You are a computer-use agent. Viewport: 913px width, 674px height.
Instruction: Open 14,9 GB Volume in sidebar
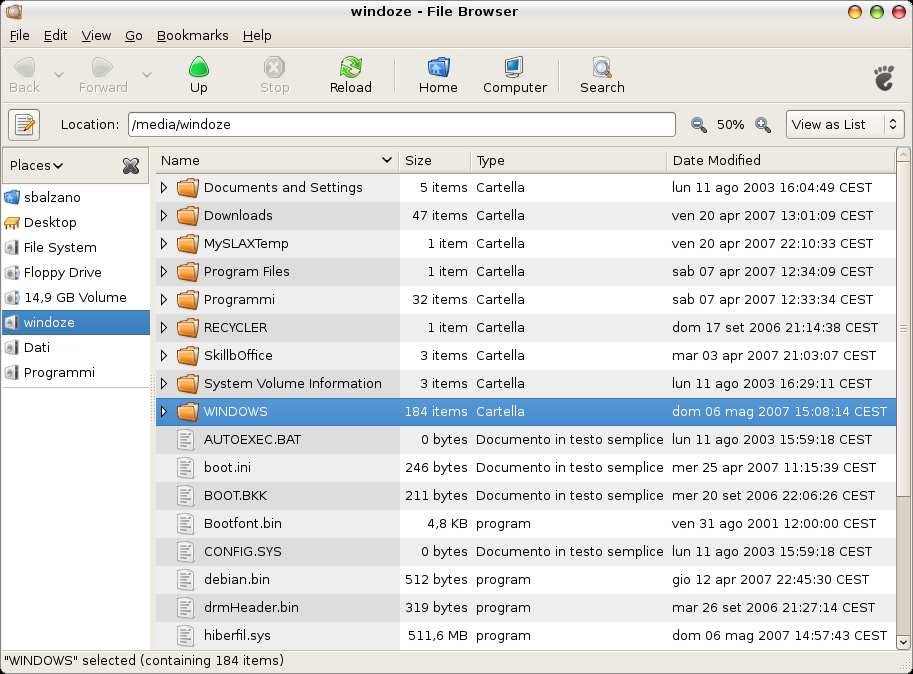76,297
